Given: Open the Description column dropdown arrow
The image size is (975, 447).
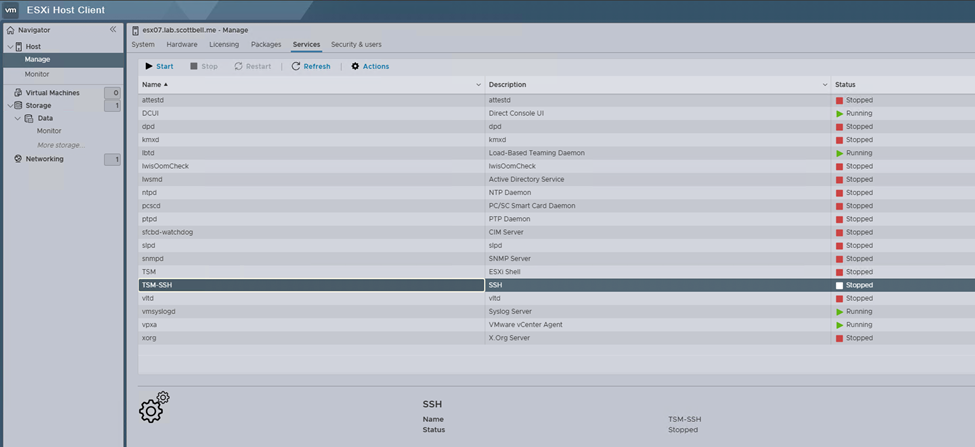Looking at the screenshot, I should tap(825, 85).
